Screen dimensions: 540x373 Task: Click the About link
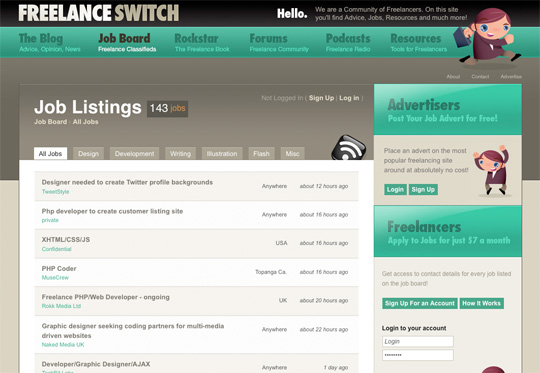pos(453,76)
